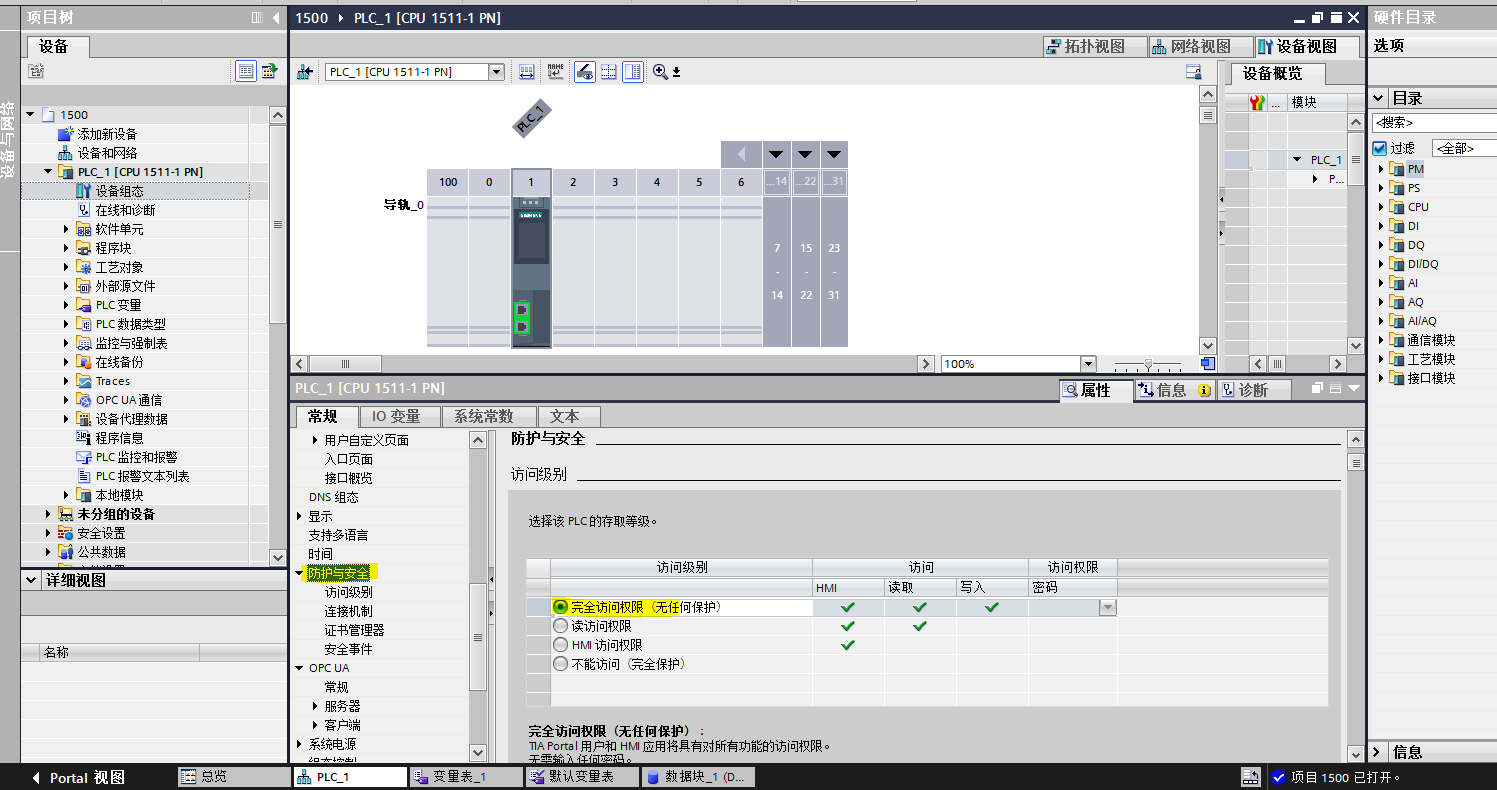Image resolution: width=1497 pixels, height=790 pixels.
Task: Open the device view options icon at right
Action: click(1193, 72)
